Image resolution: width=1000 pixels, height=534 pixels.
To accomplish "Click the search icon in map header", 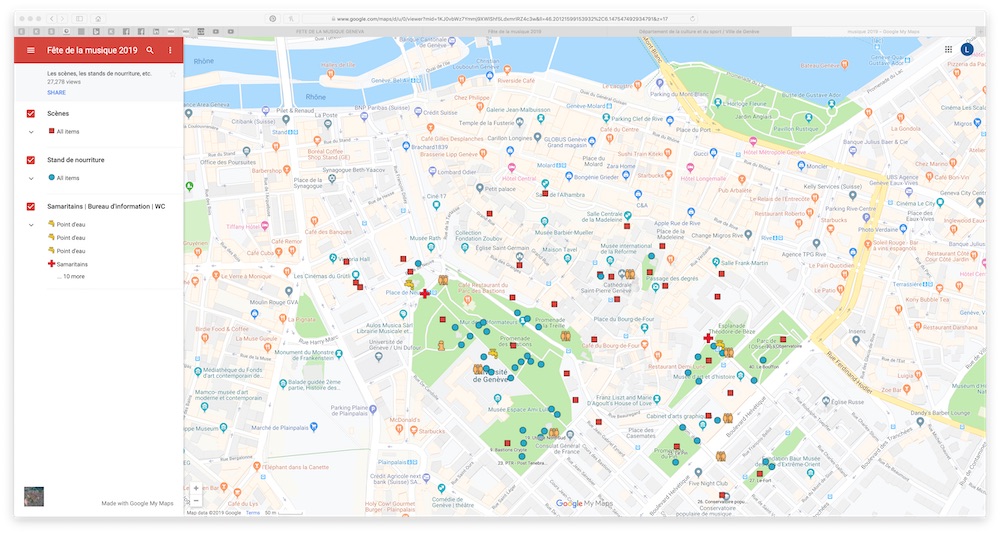I will point(150,50).
